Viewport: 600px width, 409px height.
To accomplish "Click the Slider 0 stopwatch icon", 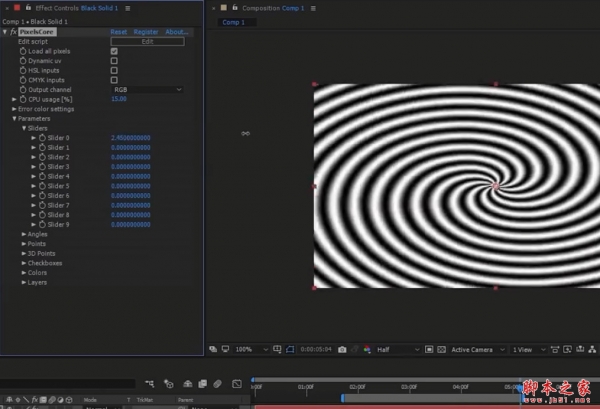I will 42,137.
